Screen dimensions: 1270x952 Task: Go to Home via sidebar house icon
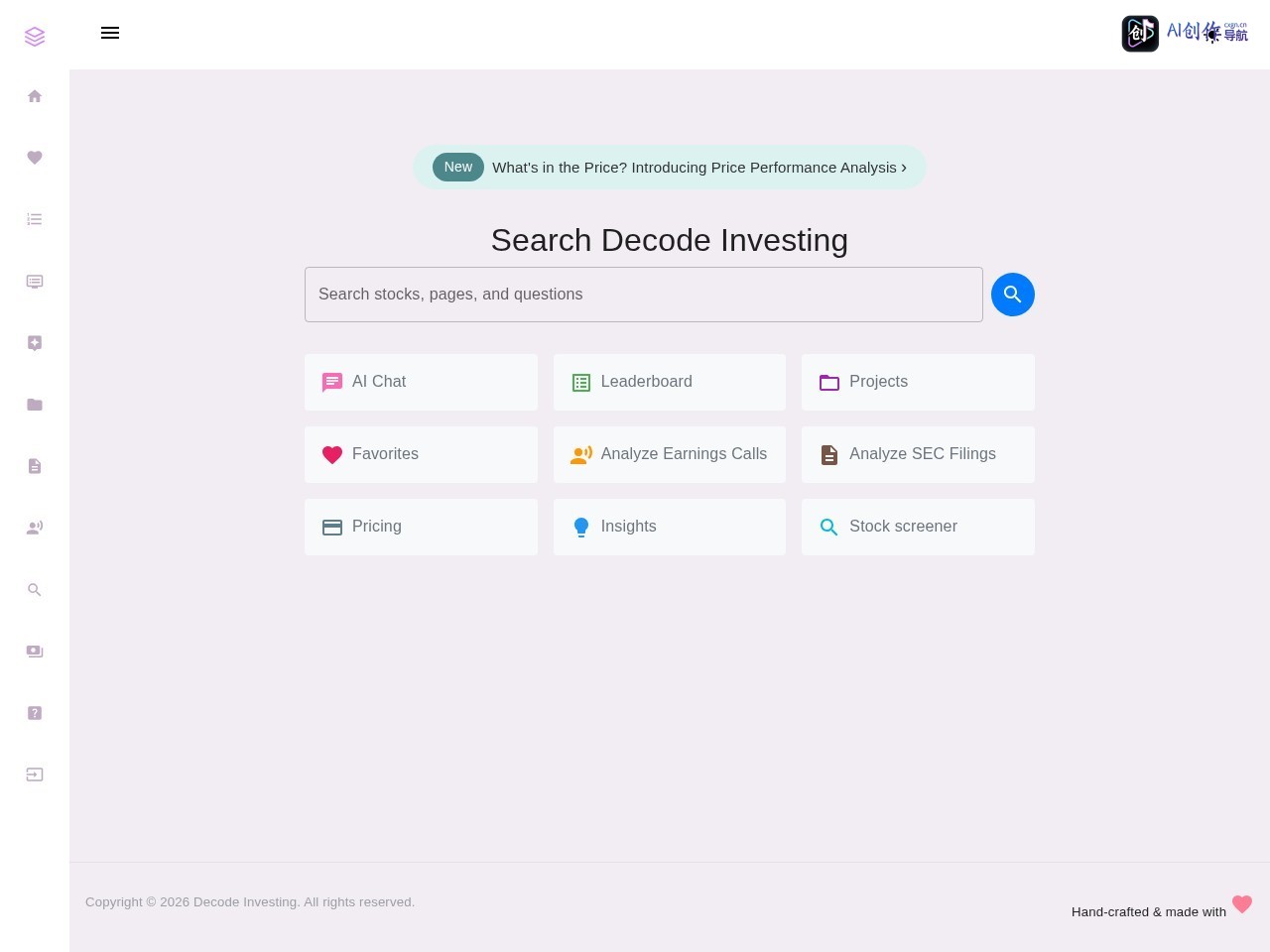(x=35, y=96)
